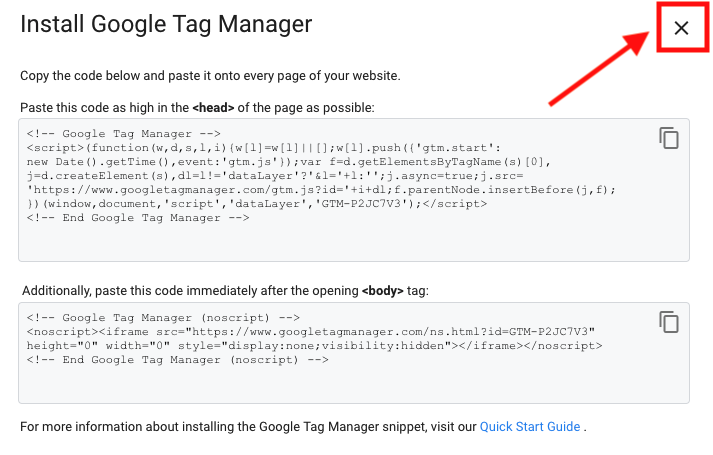713x455 pixels.
Task: Click the Install Google Tag Manager title
Action: 166,24
